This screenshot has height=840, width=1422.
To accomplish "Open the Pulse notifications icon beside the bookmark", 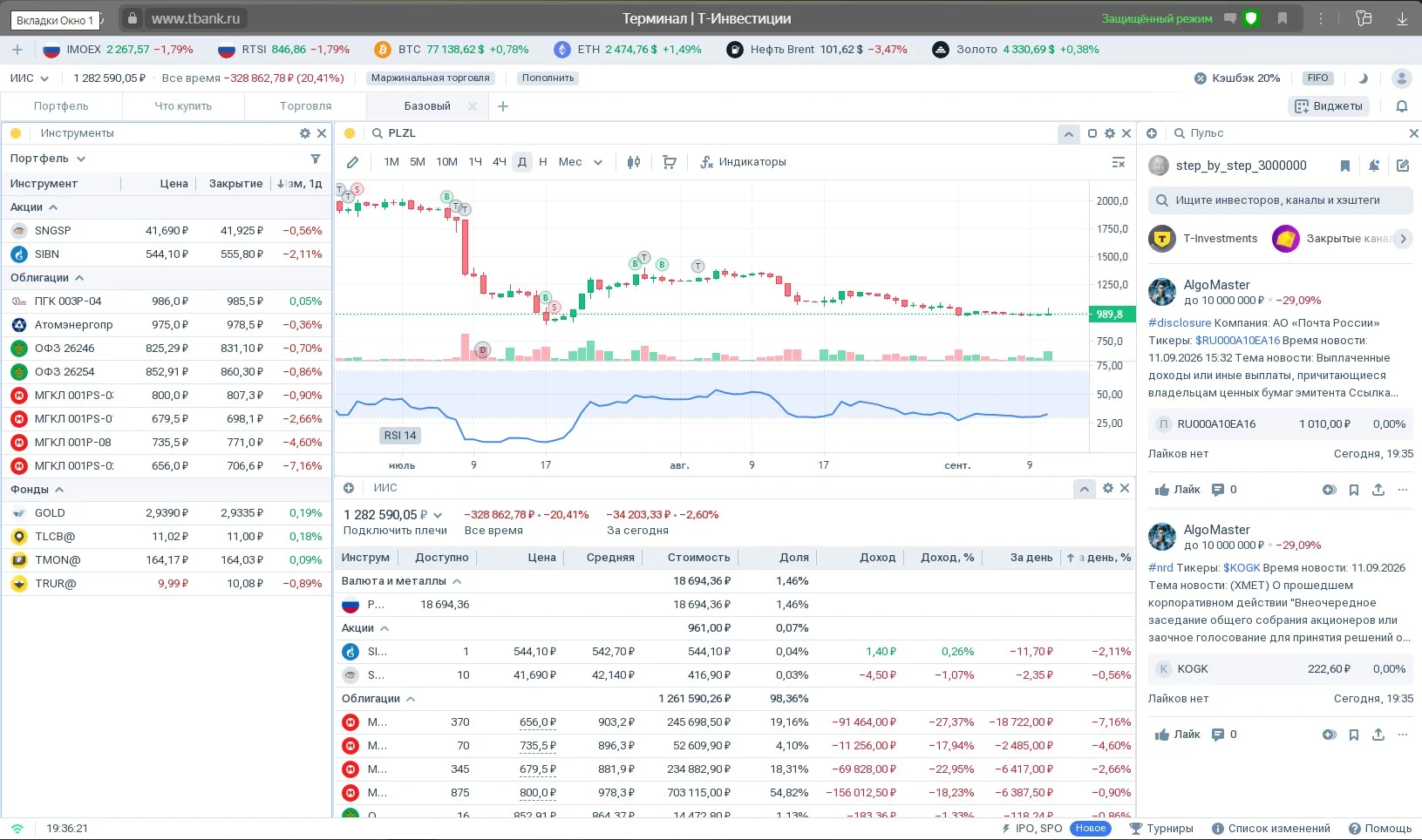I will click(1374, 166).
